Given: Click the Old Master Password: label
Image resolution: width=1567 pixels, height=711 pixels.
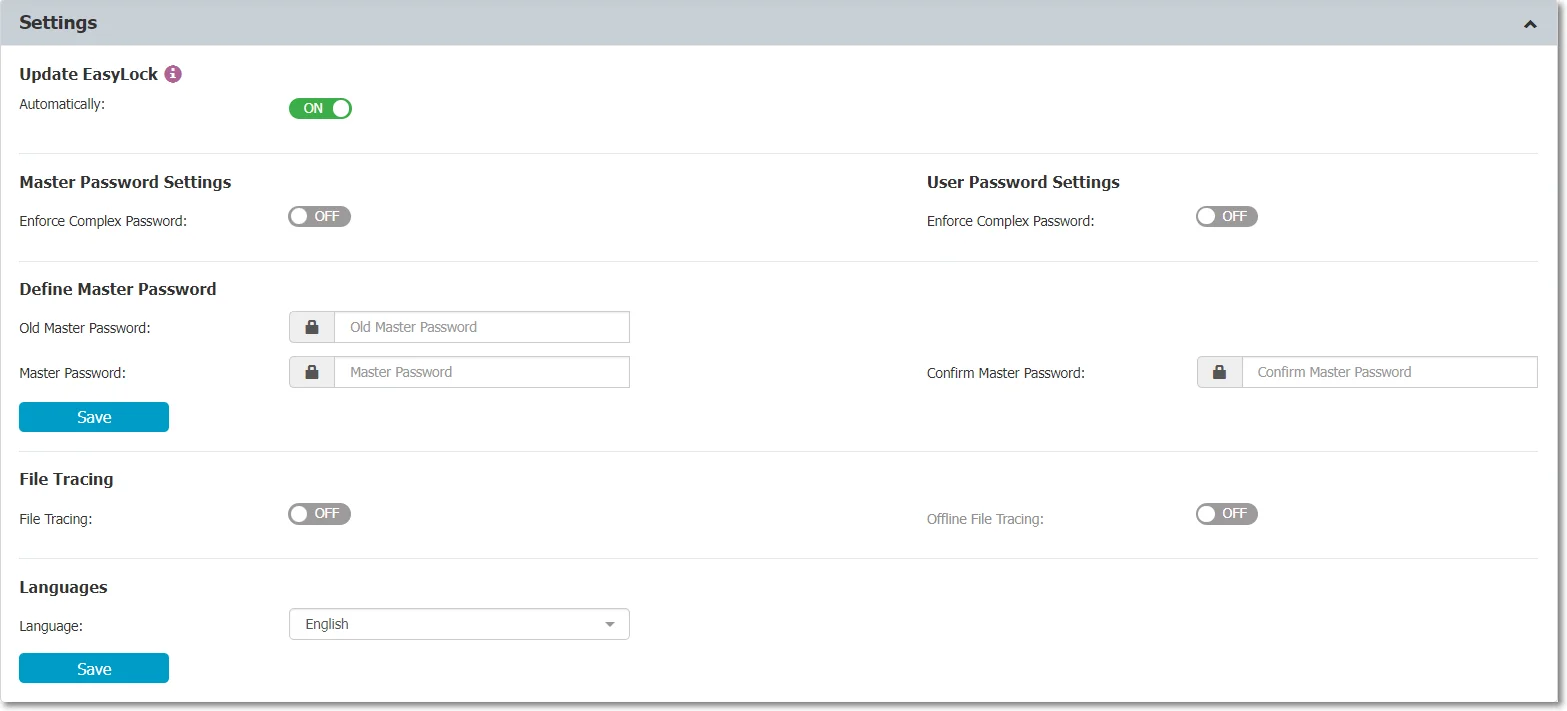Looking at the screenshot, I should 85,328.
